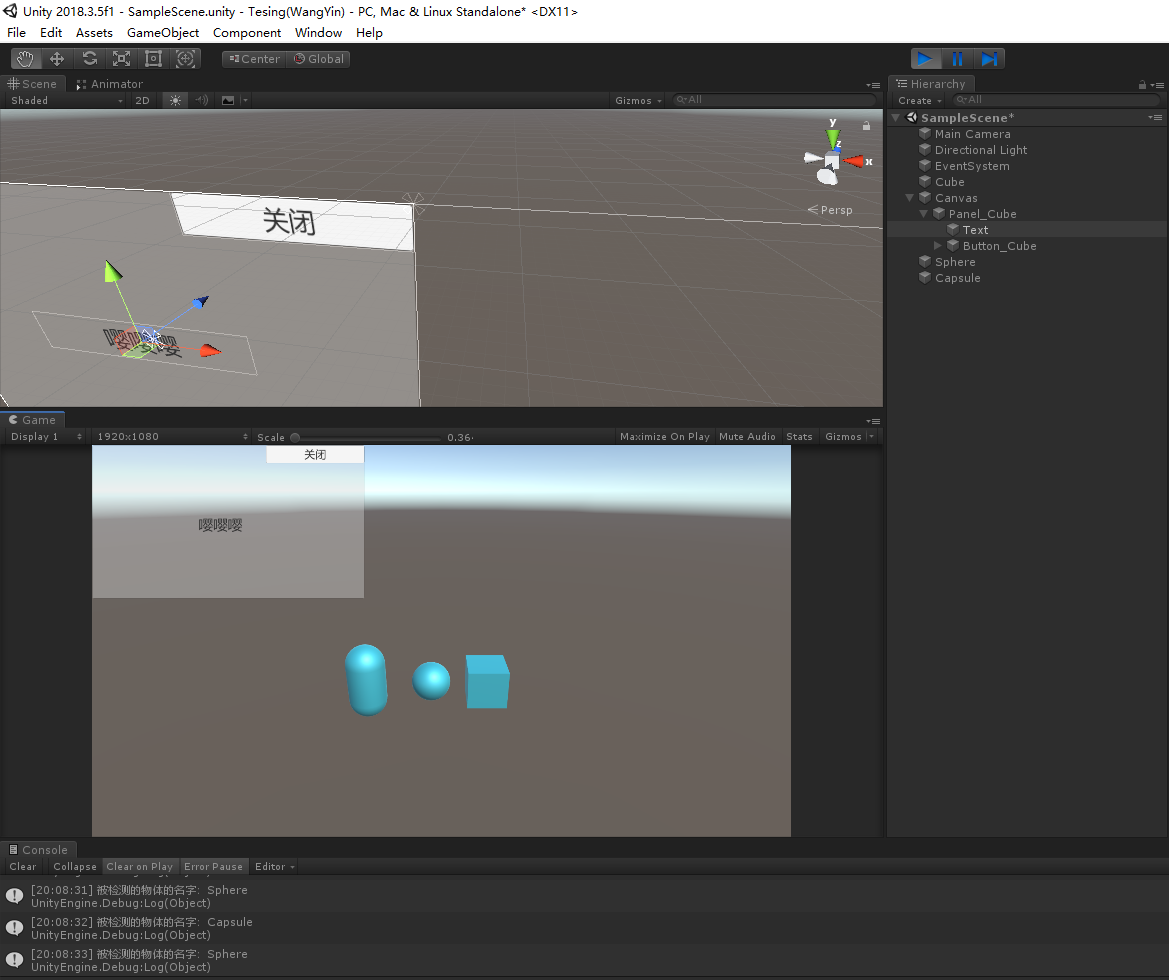Open the File menu
Screen dimensions: 1169x980
(16, 33)
